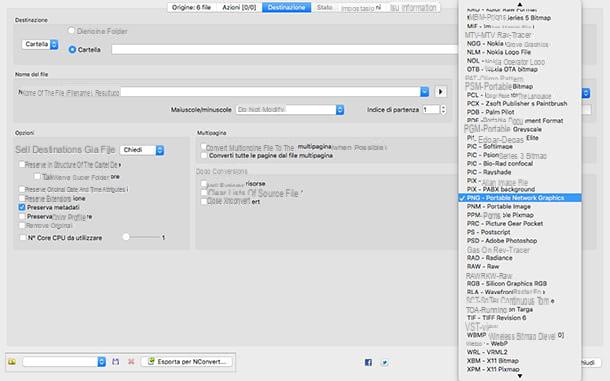
Task: Click the save script floppy icon
Action: [116, 362]
